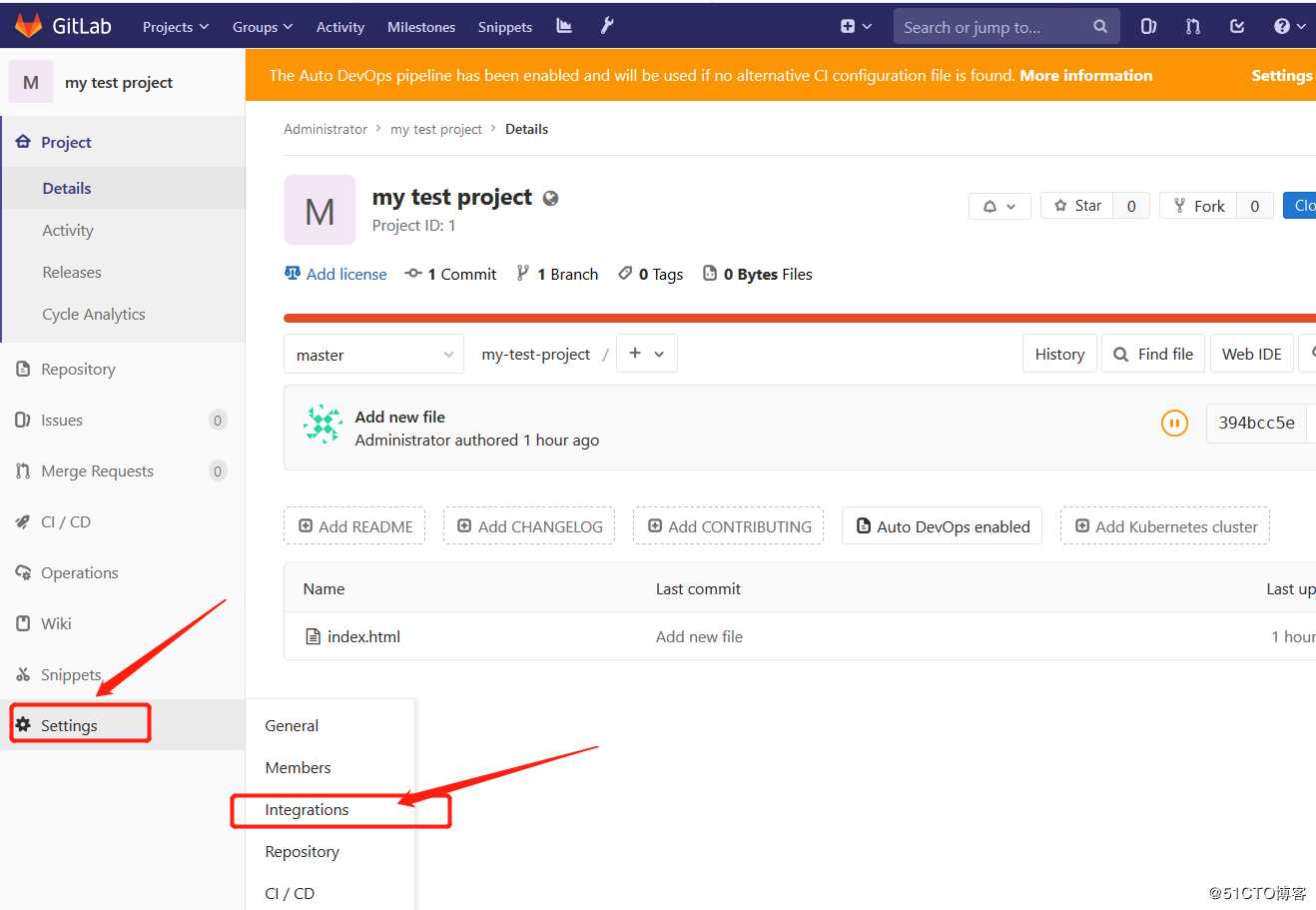The image size is (1316, 910).
Task: Click Add CONTRIBUTING button
Action: click(729, 525)
